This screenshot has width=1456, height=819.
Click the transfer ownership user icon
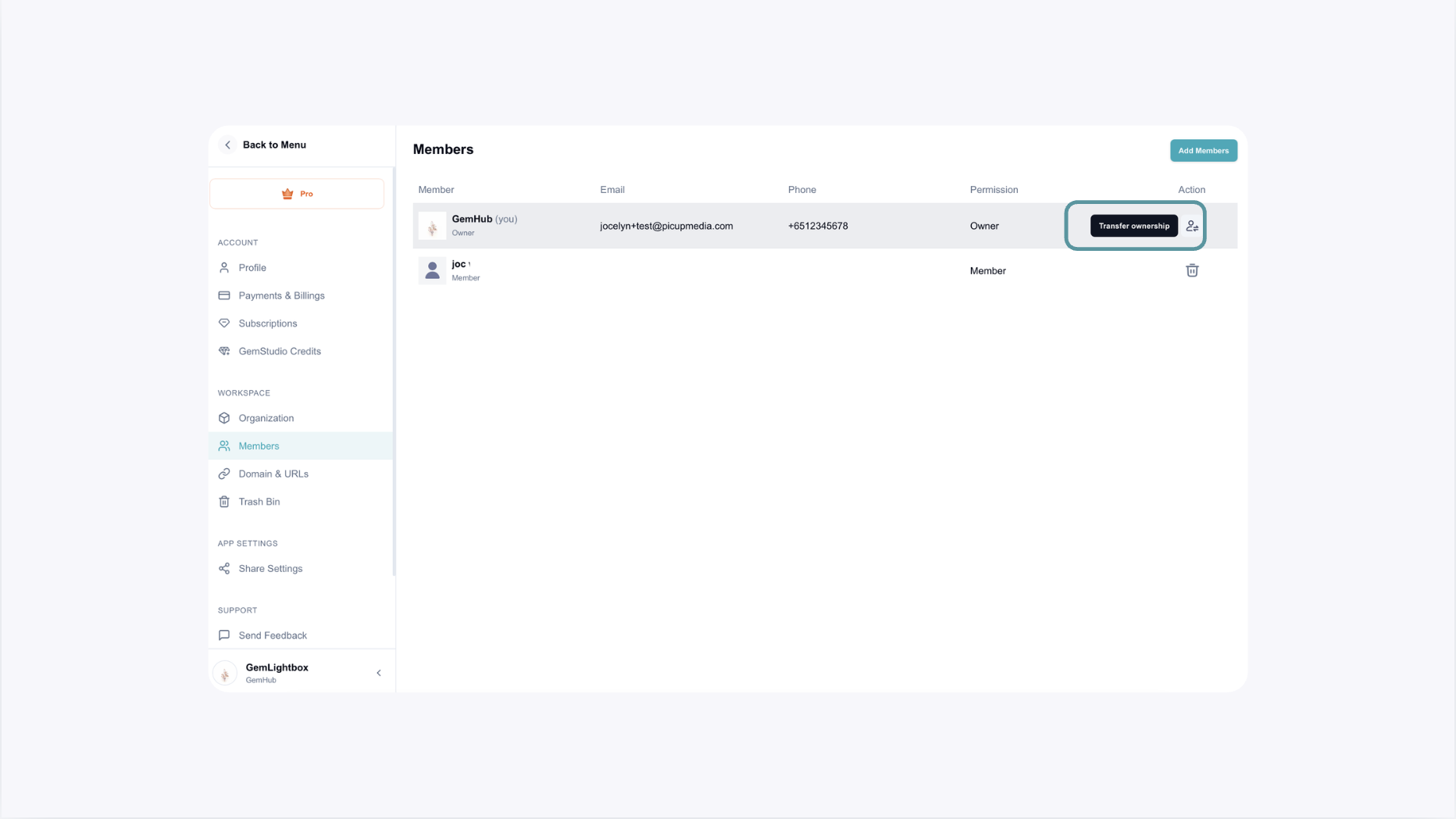(x=1192, y=226)
